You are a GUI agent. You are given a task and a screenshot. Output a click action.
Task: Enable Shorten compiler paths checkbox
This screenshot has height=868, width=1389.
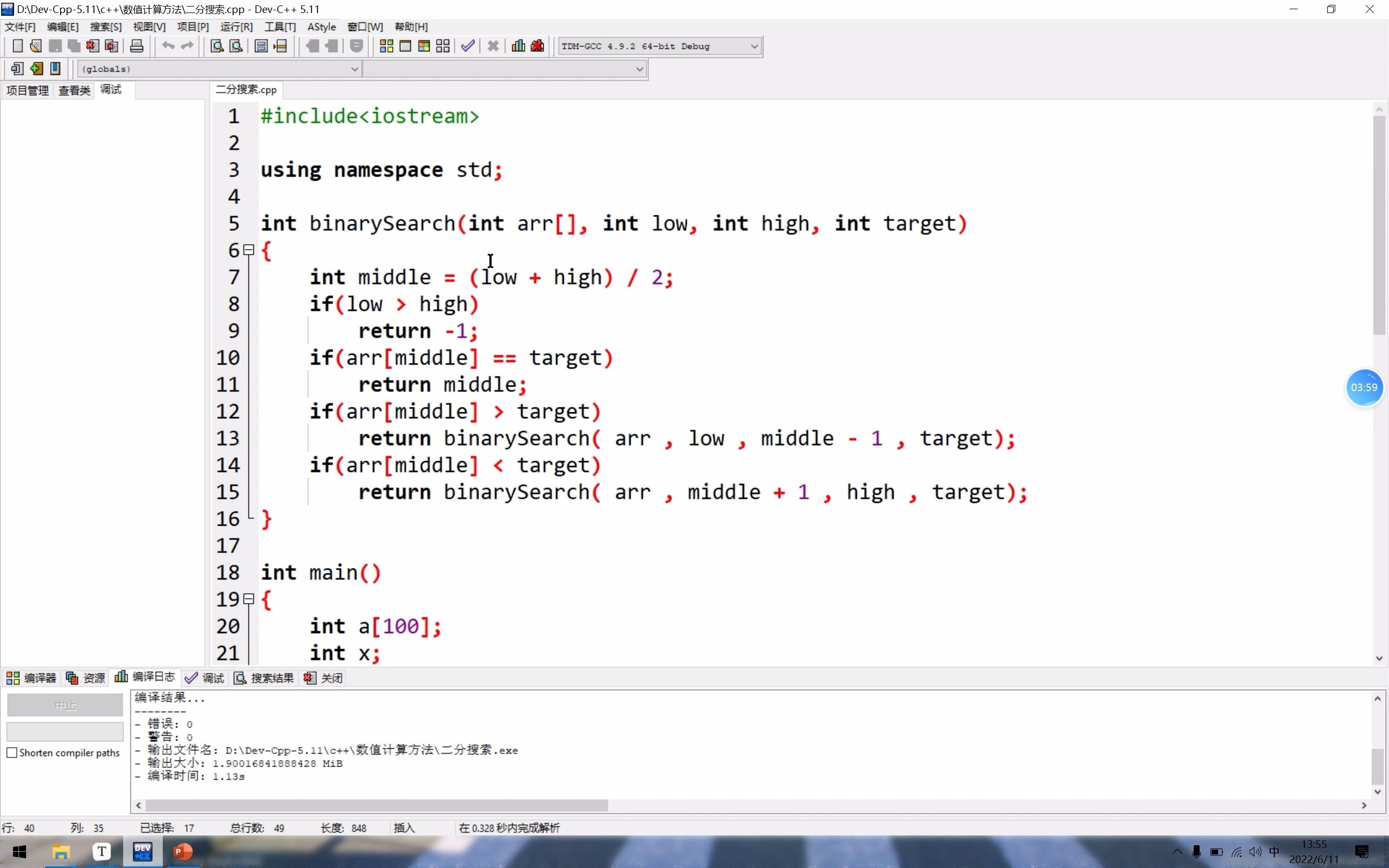[x=12, y=752]
